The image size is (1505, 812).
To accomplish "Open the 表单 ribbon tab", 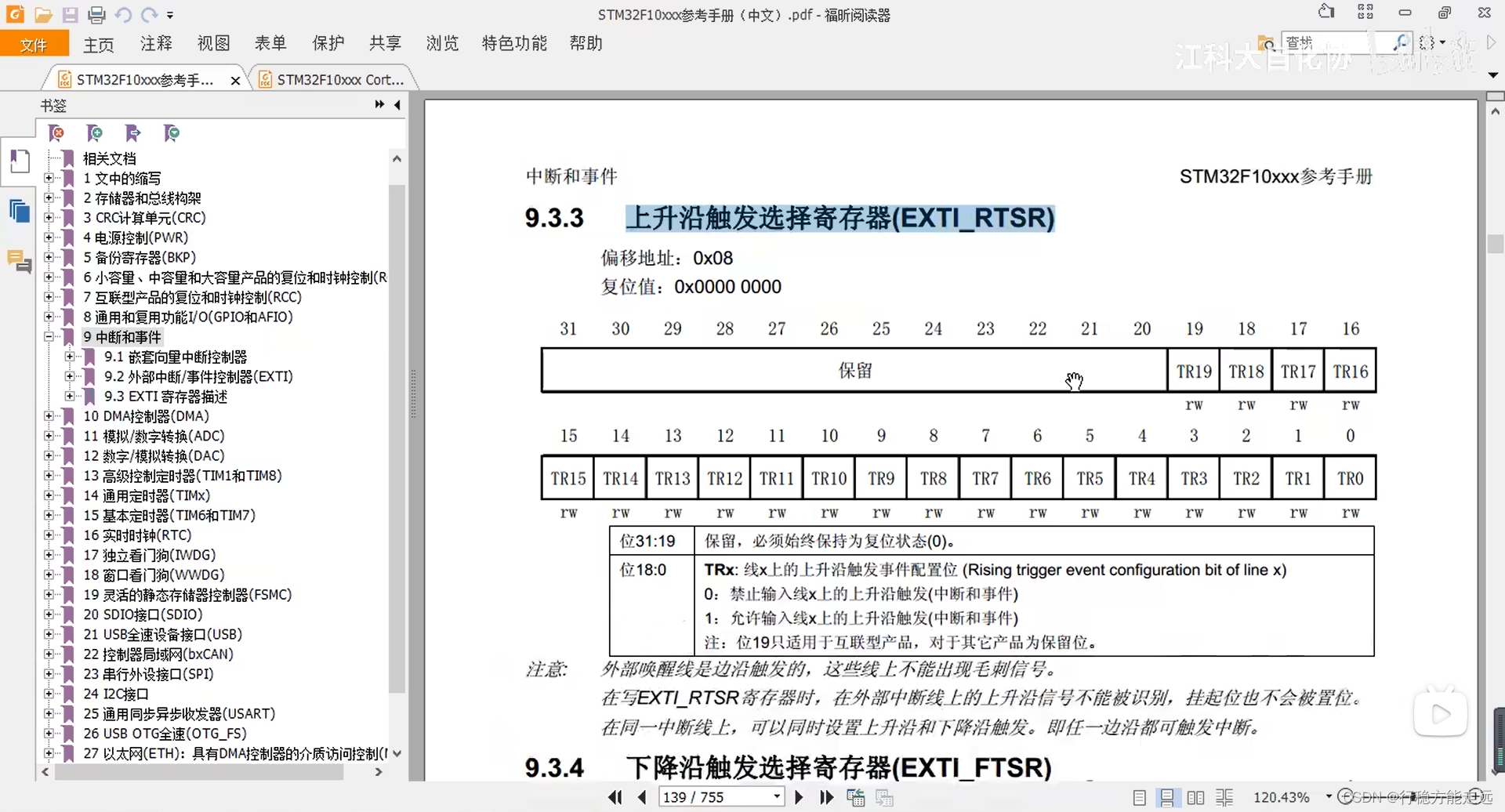I will 270,43.
